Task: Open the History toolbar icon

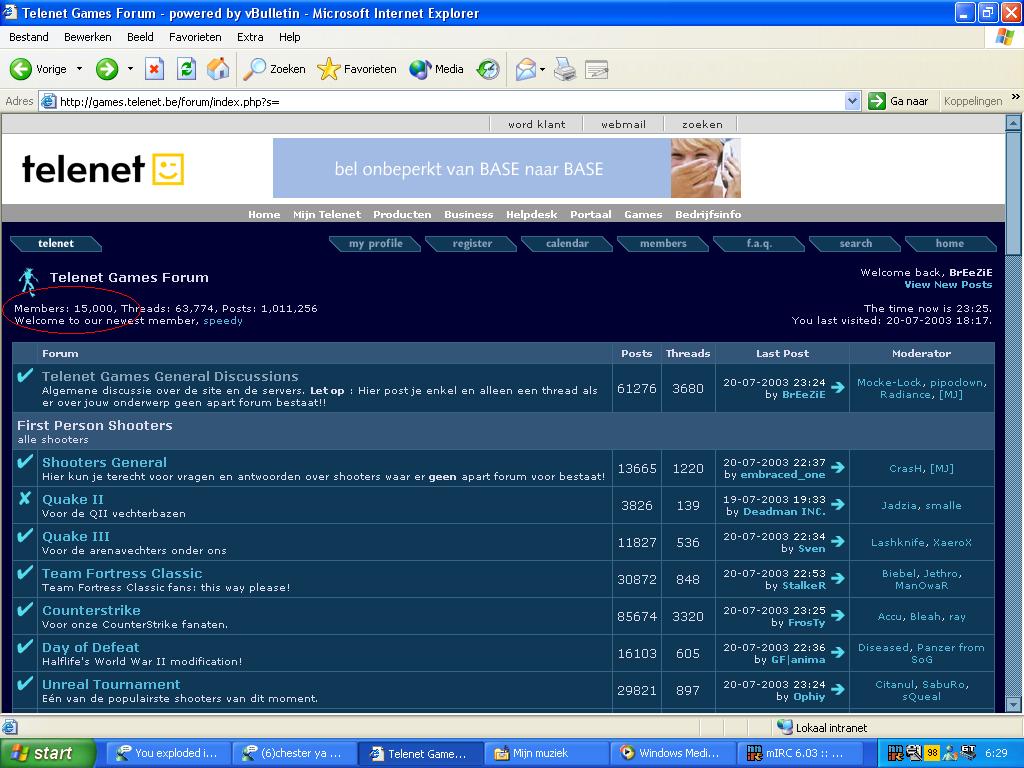Action: 488,69
